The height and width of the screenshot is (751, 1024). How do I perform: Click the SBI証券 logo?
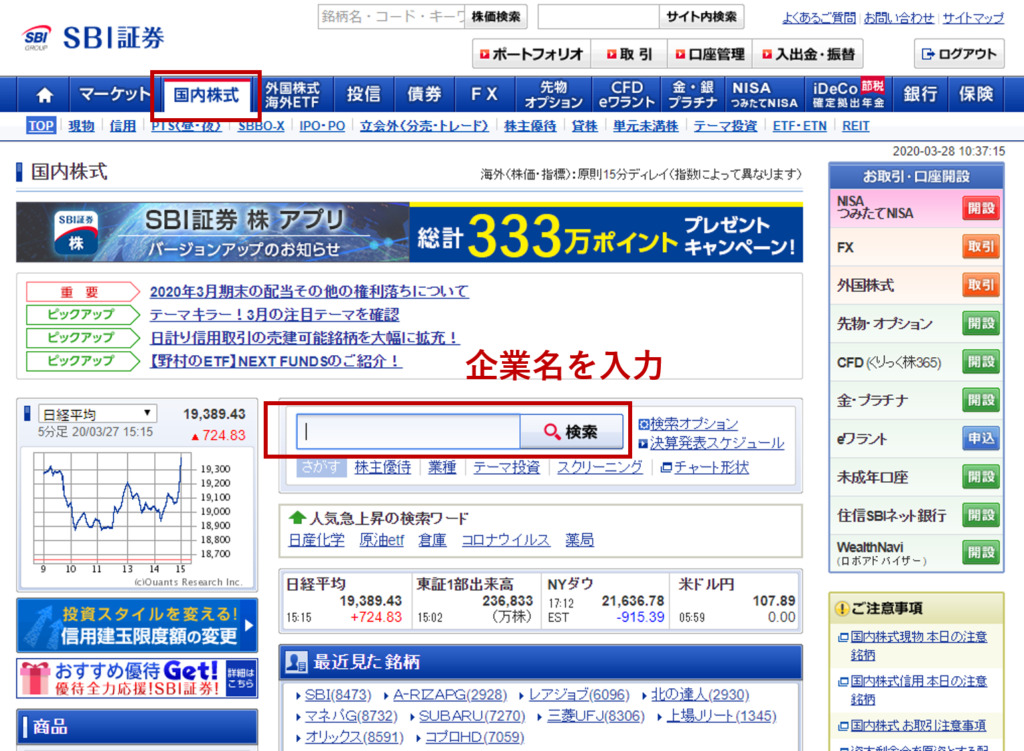tap(94, 38)
